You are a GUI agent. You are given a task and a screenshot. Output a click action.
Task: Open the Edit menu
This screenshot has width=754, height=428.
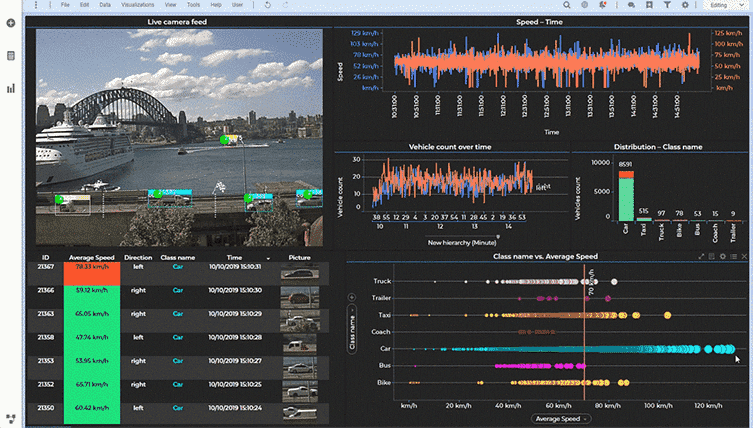85,5
